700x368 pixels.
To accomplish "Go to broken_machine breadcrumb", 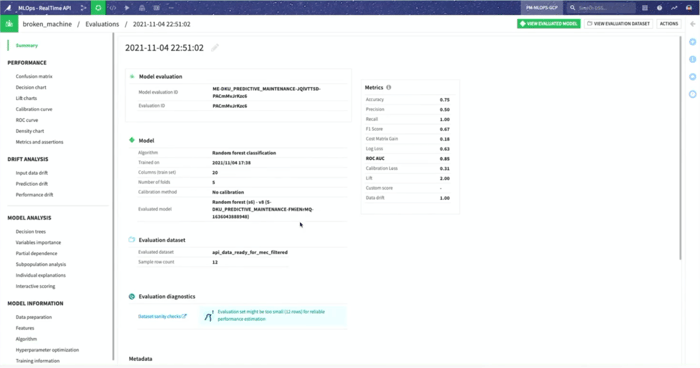I will tap(47, 24).
